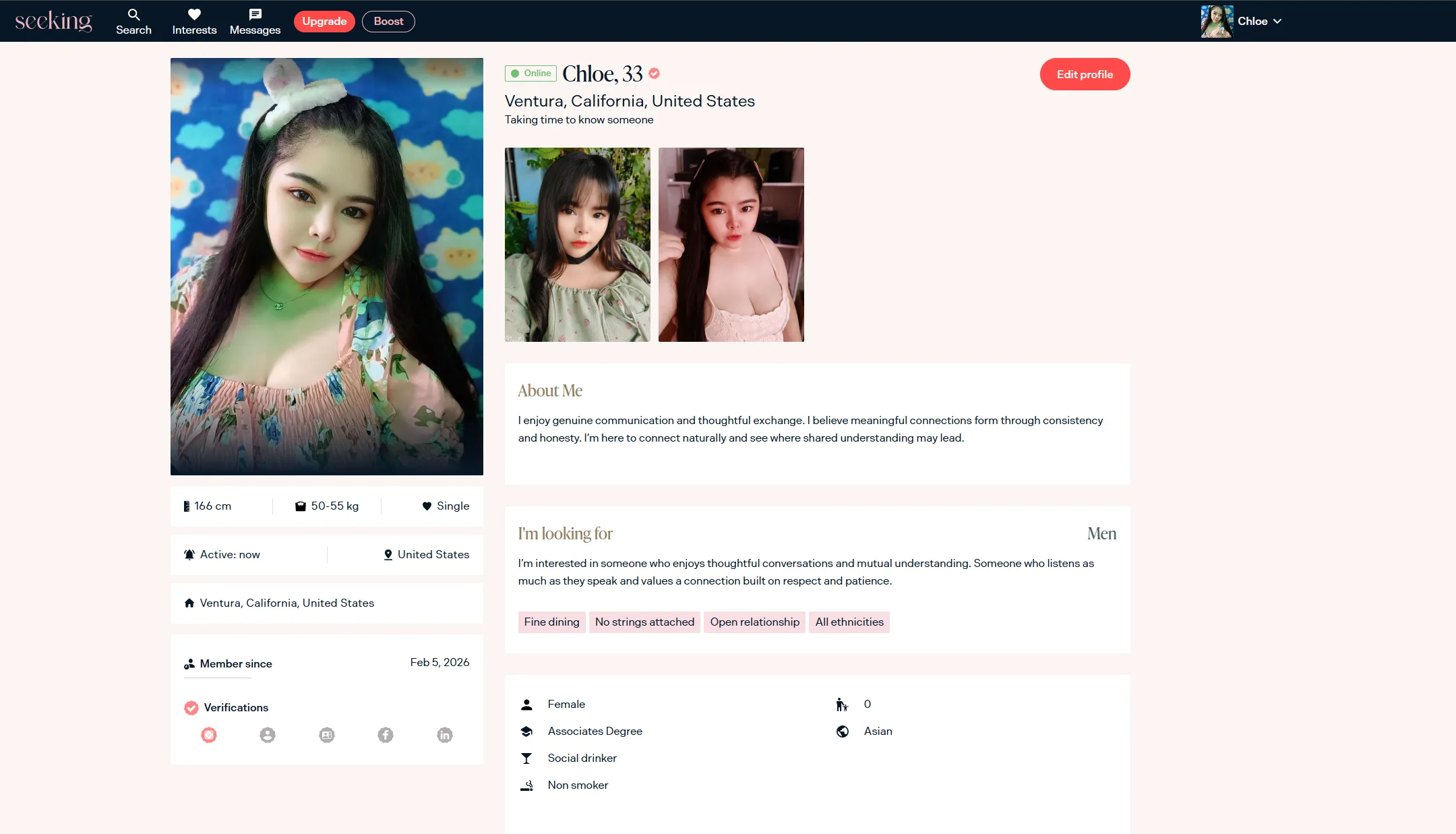Image resolution: width=1456 pixels, height=834 pixels.
Task: Click the Edit profile button
Action: click(1085, 74)
